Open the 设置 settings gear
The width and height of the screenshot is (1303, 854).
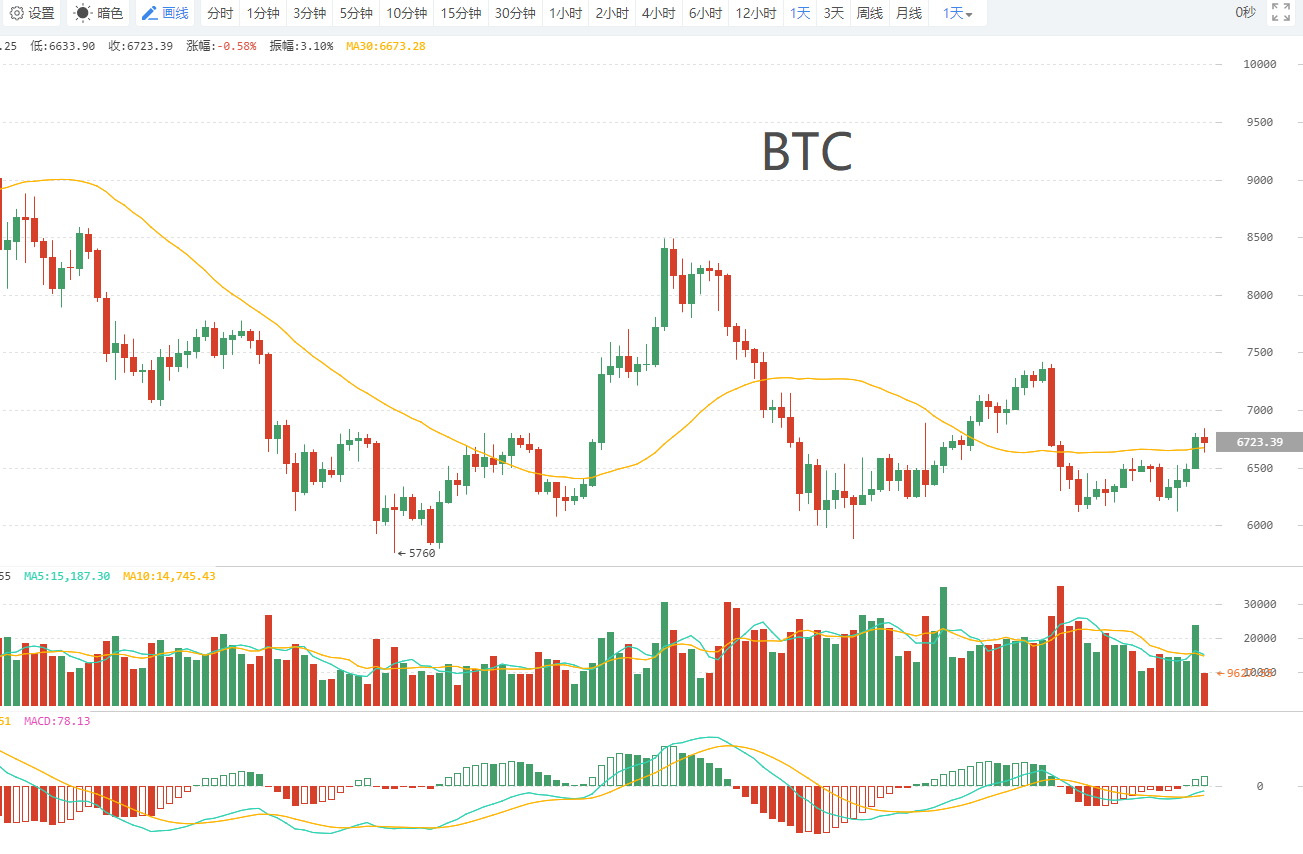32,14
